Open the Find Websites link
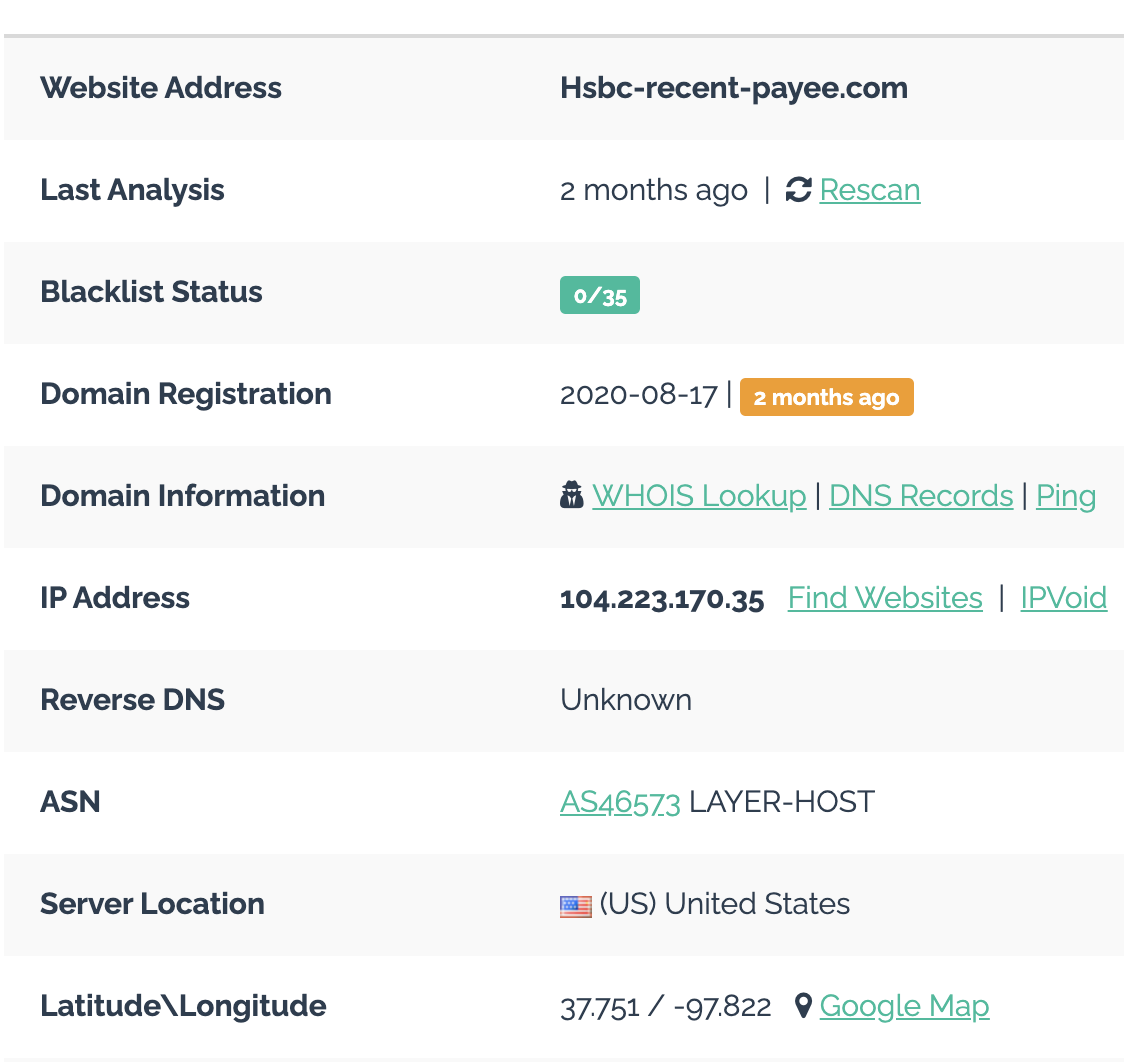Image resolution: width=1124 pixels, height=1062 pixels. pyautogui.click(x=885, y=598)
